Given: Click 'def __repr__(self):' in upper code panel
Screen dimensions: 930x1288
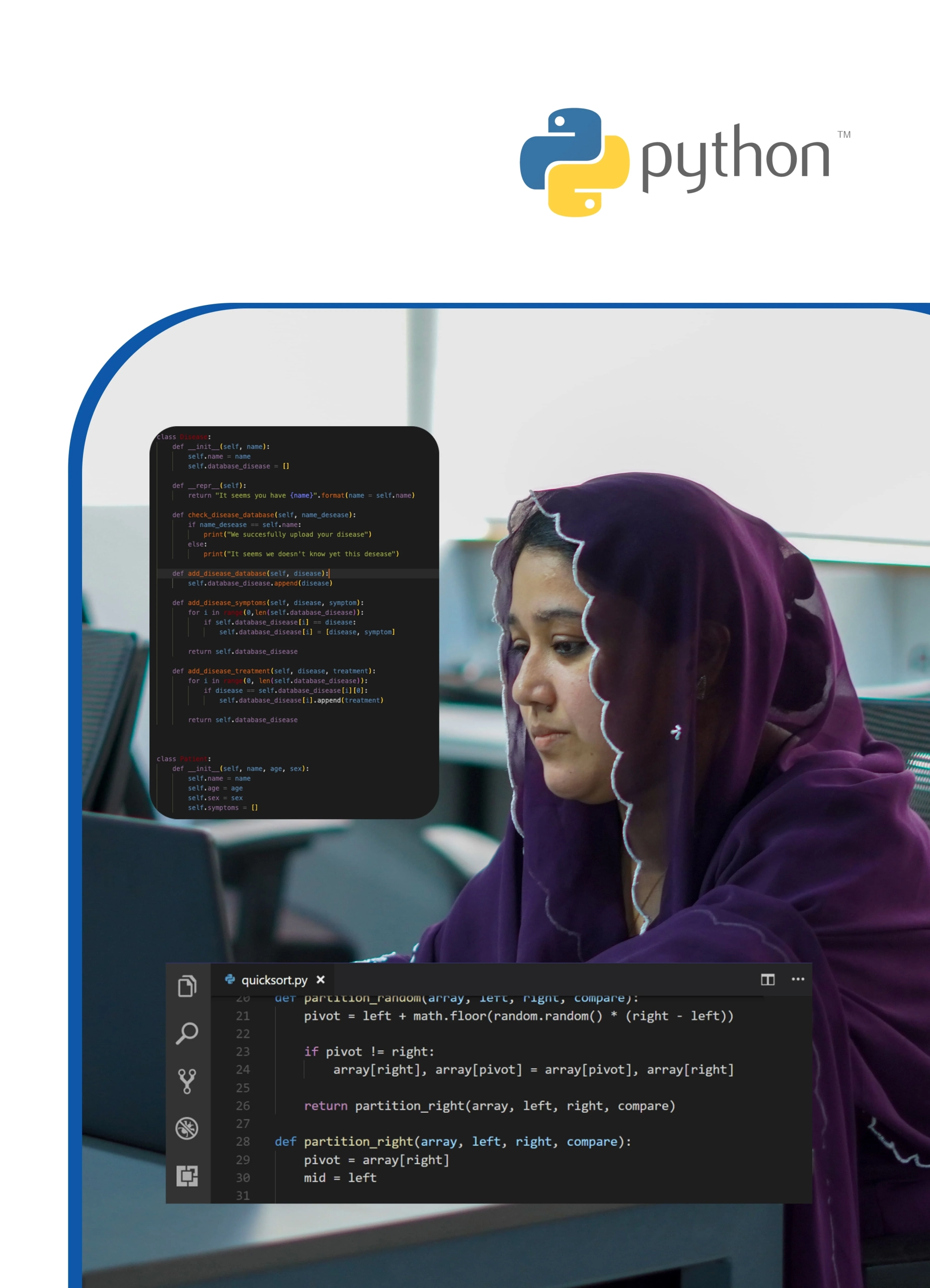Looking at the screenshot, I should (x=210, y=486).
